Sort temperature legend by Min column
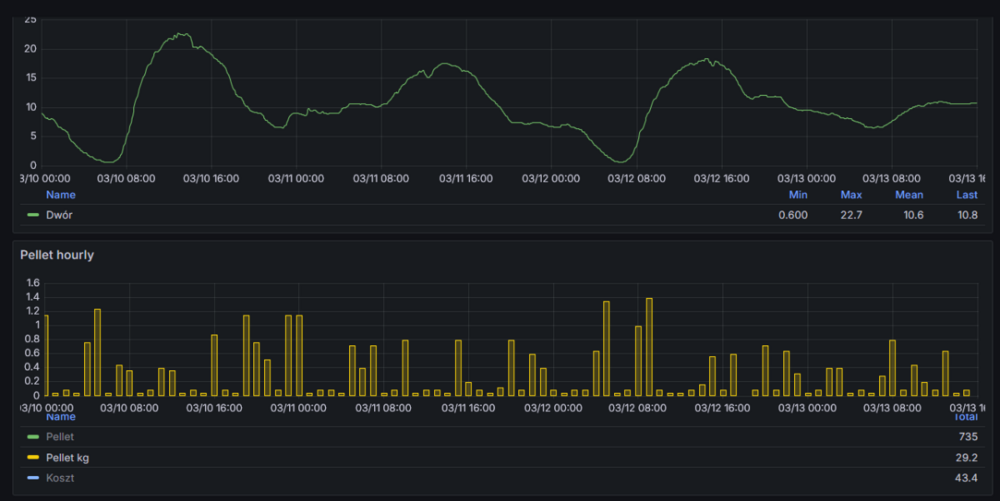The image size is (1000, 501). point(797,195)
